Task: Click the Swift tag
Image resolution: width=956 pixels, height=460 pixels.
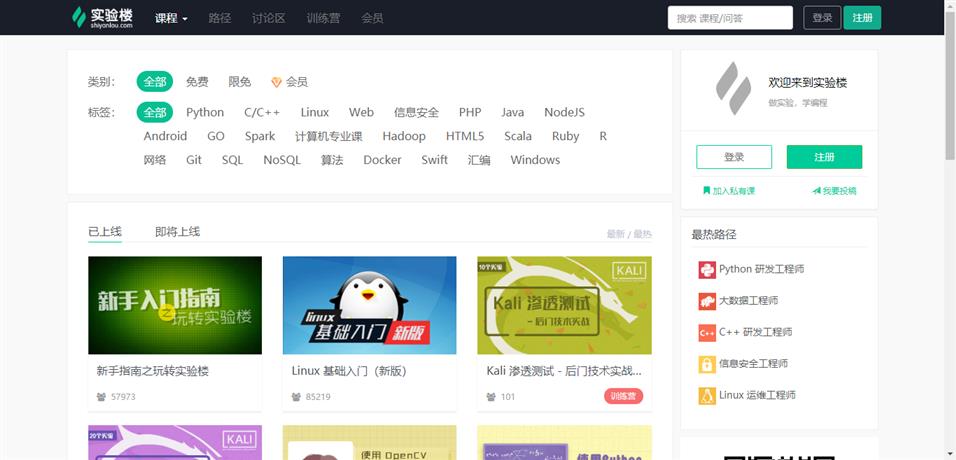Action: pyautogui.click(x=435, y=160)
